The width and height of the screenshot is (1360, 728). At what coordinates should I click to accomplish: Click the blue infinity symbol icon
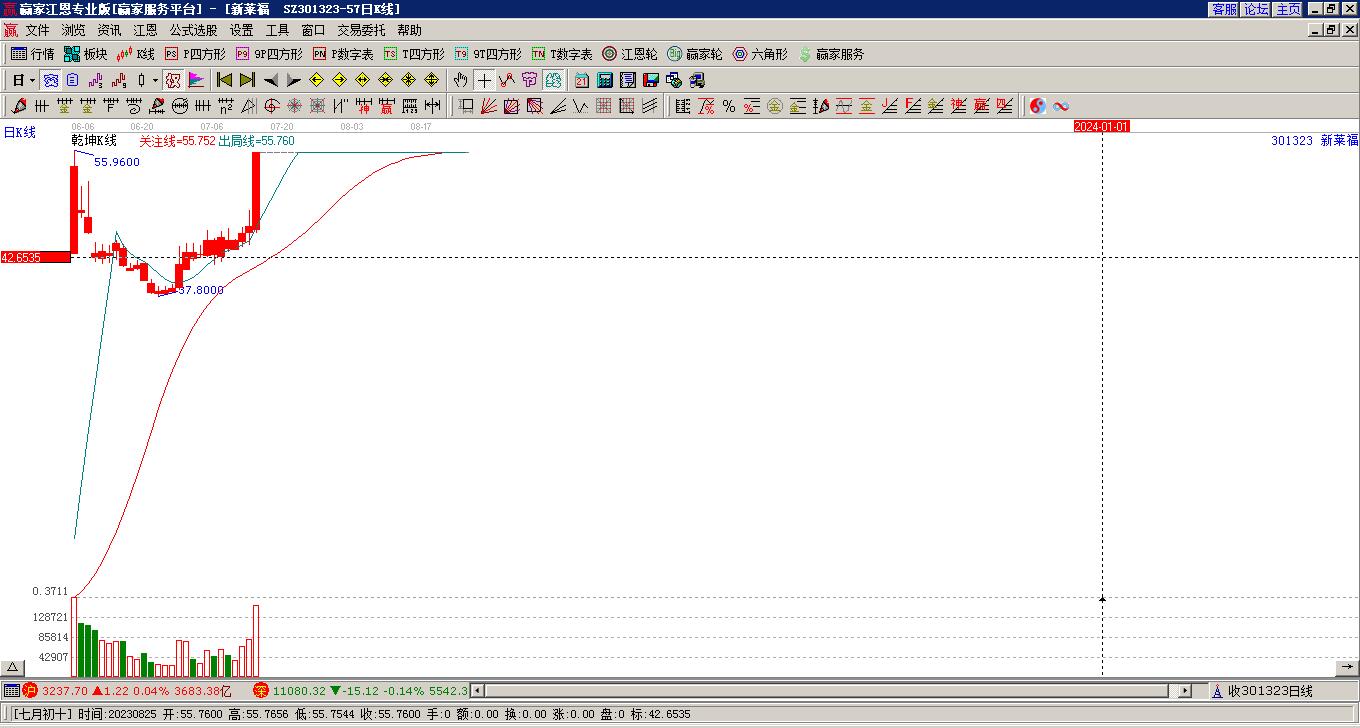[x=1061, y=106]
